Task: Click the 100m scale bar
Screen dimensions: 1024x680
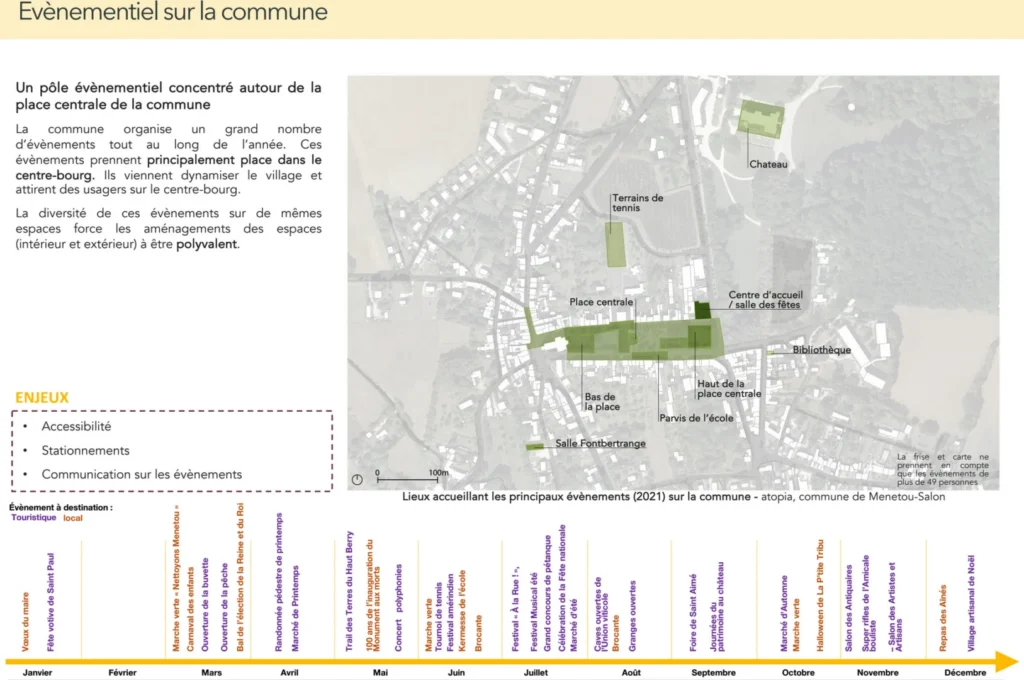Action: [x=407, y=478]
